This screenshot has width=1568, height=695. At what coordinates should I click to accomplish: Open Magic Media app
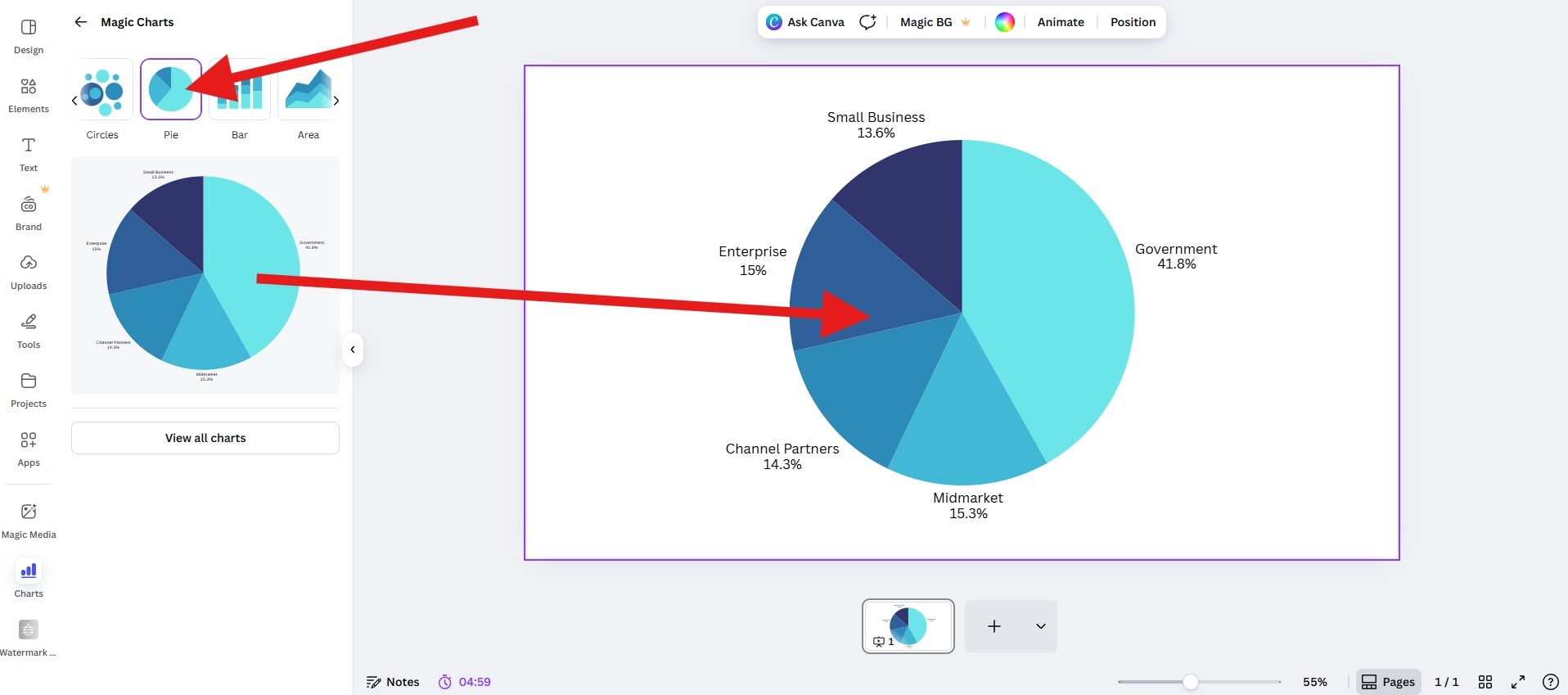tap(29, 521)
